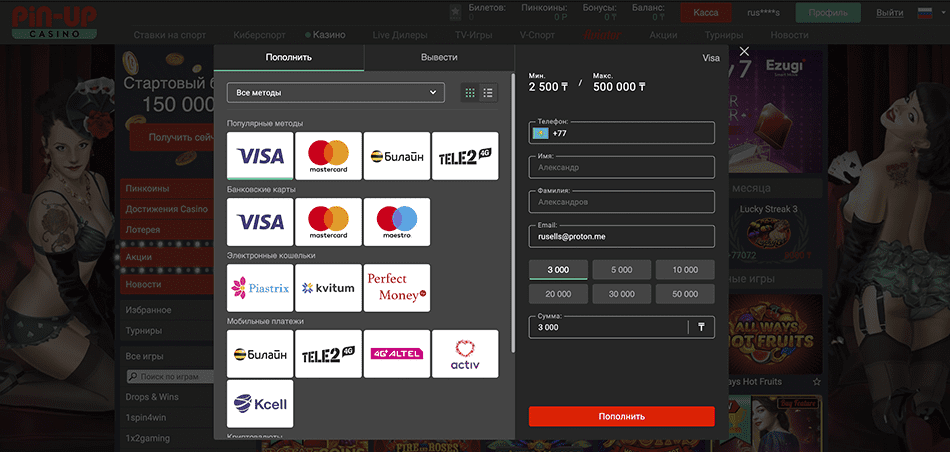Viewport: 950px width, 452px height.
Task: Choose Tele2 4G in Popular methods row
Action: [465, 156]
